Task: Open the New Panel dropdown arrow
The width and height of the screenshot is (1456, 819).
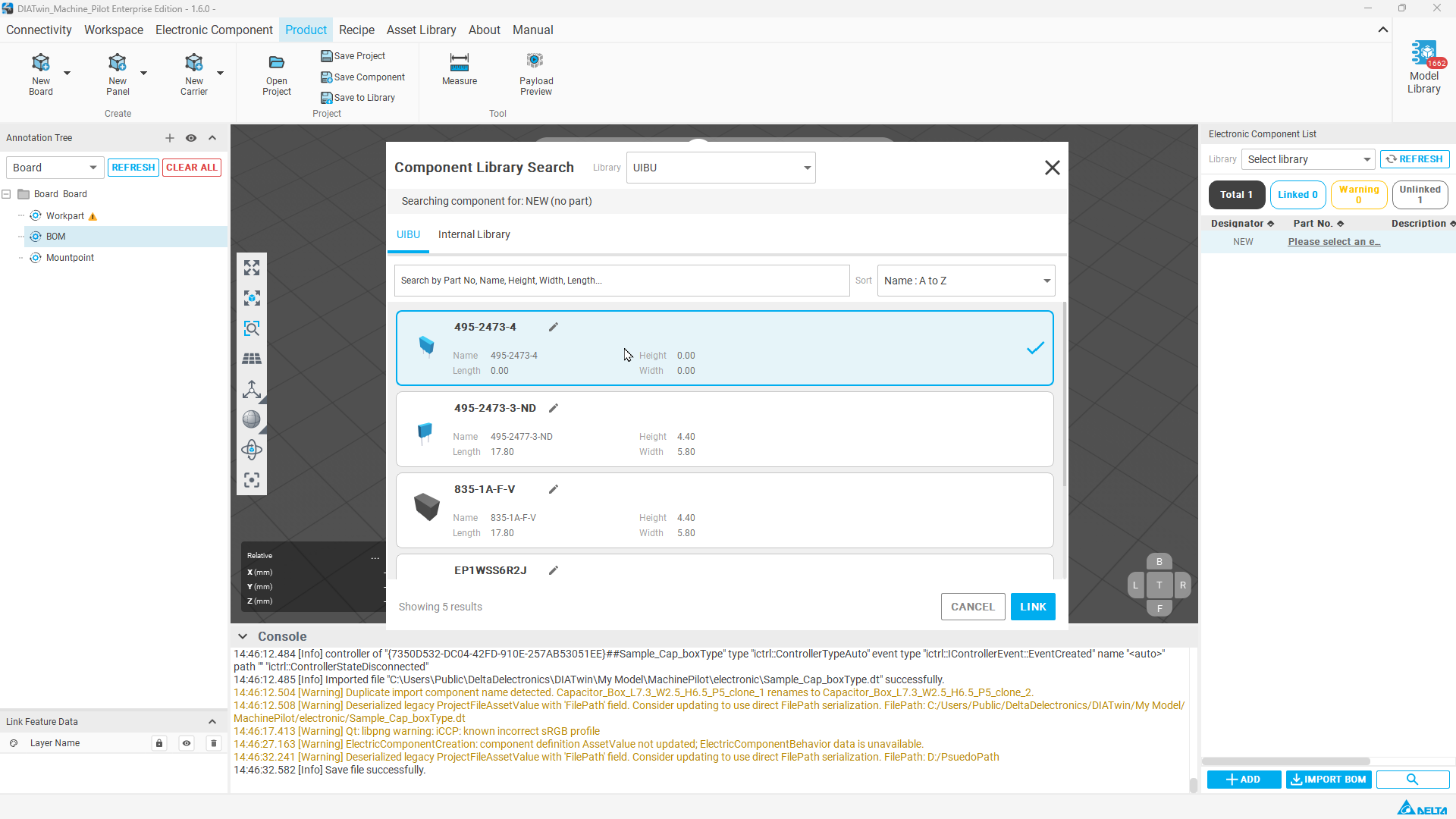Action: [x=143, y=73]
